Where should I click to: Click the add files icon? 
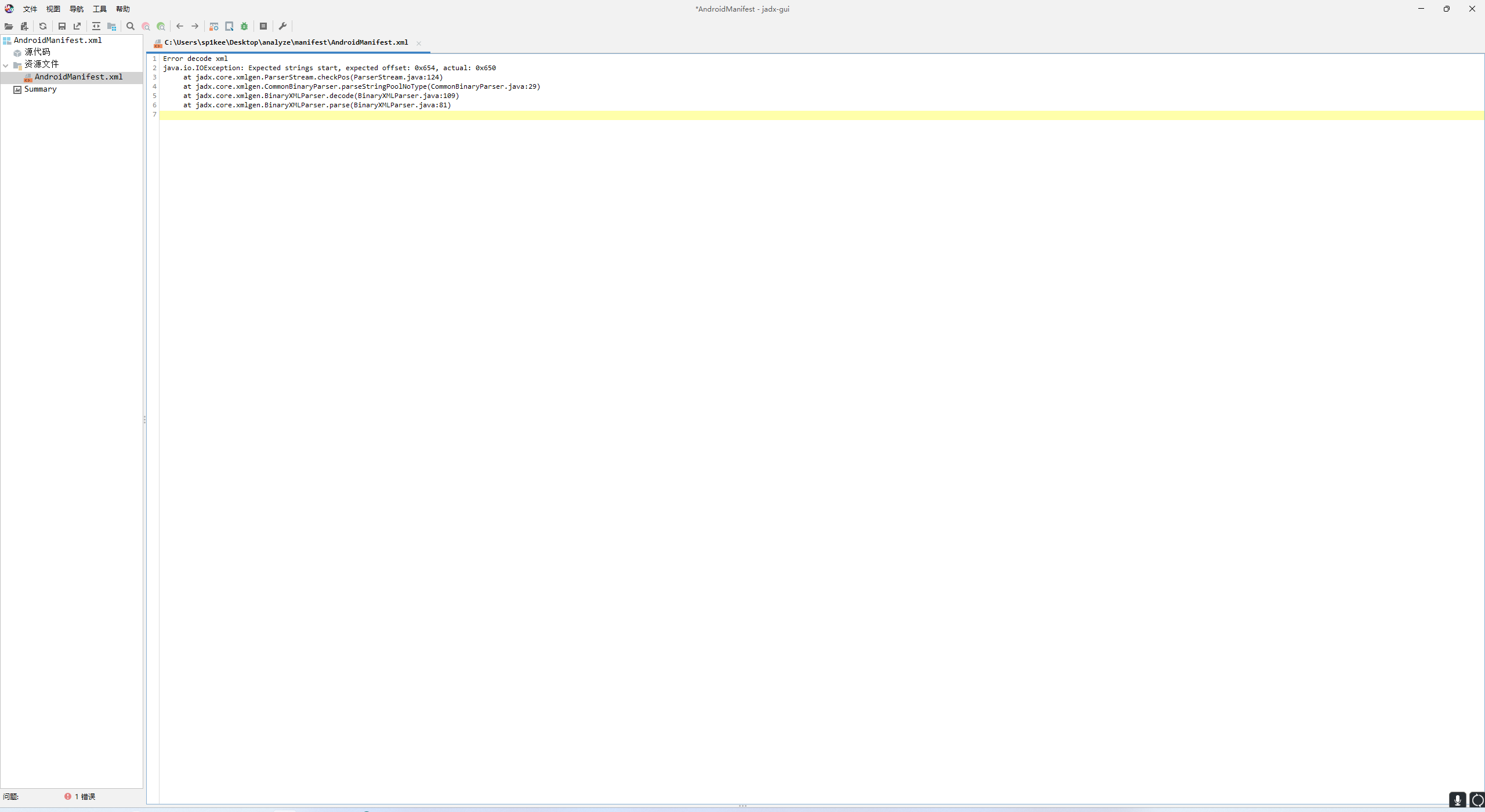(24, 26)
